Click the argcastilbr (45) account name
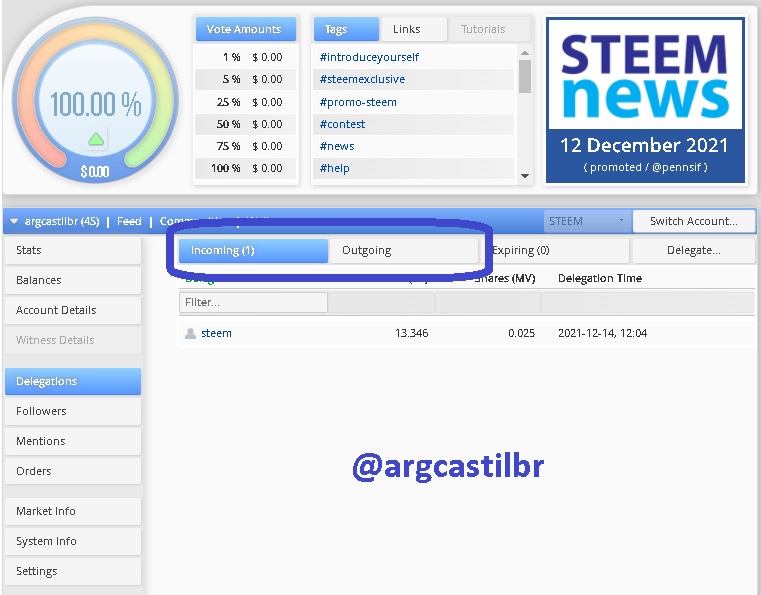The image size is (761, 595). click(x=62, y=221)
